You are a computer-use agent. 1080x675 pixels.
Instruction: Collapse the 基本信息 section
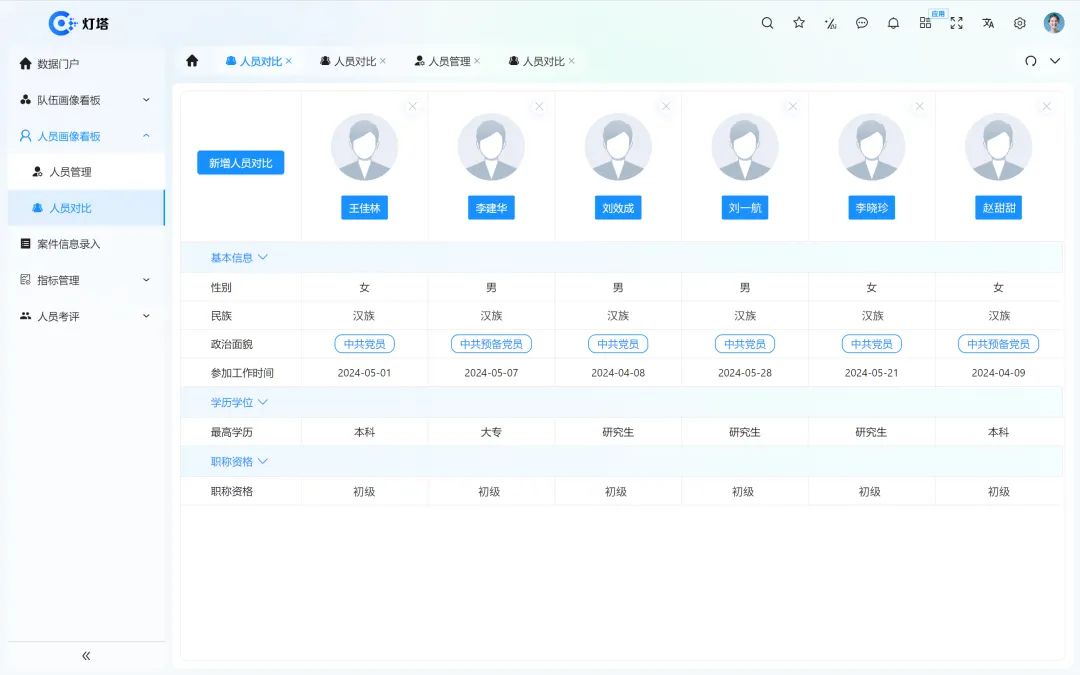pyautogui.click(x=237, y=257)
